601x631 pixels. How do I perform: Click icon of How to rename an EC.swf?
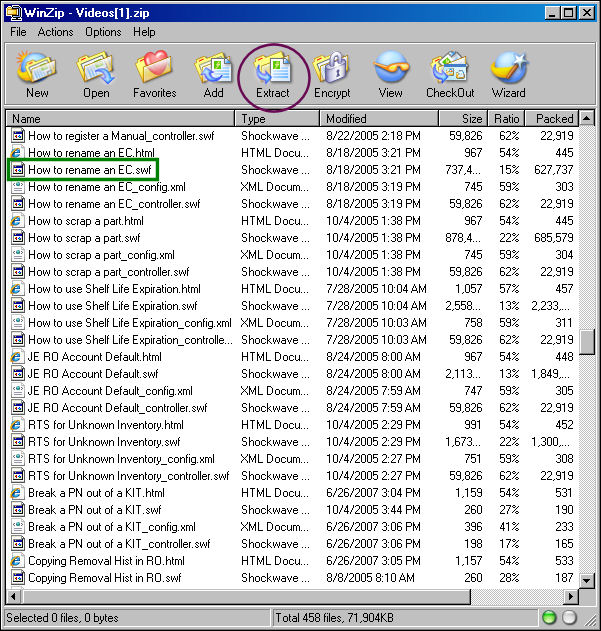(17, 170)
